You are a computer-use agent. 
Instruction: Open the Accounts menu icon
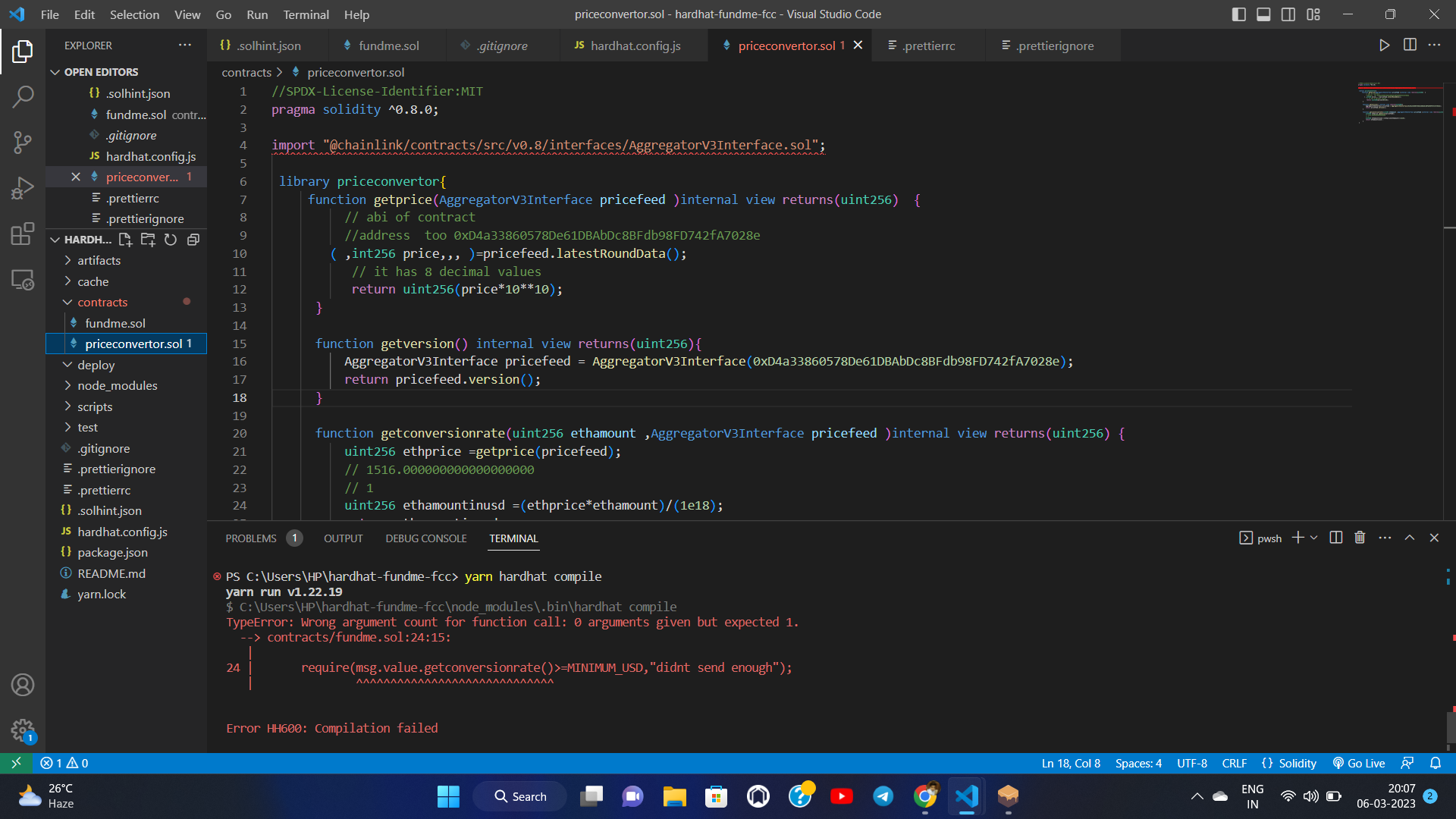(23, 685)
